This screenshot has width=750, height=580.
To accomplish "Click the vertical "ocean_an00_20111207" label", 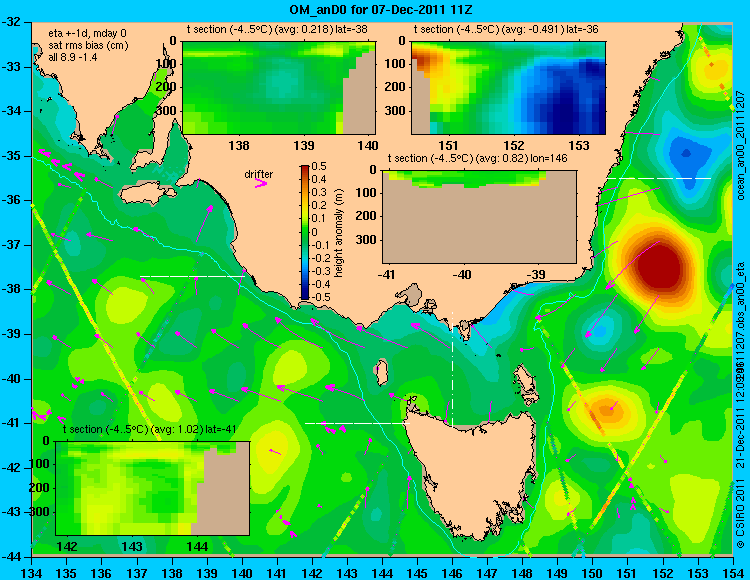I will pos(741,143).
